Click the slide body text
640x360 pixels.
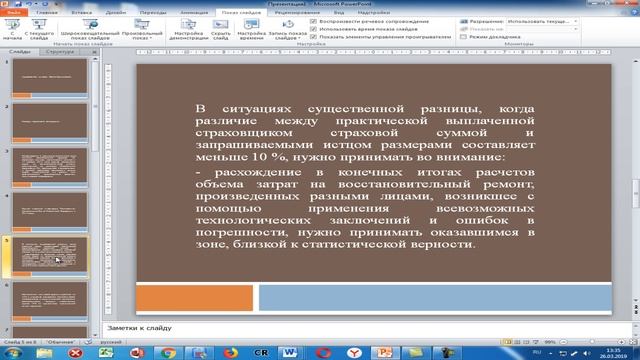click(x=365, y=176)
